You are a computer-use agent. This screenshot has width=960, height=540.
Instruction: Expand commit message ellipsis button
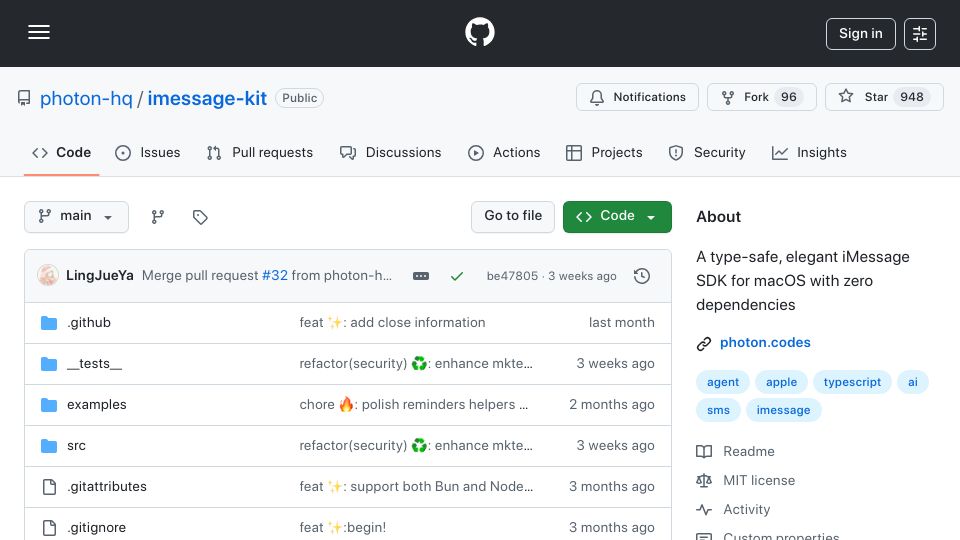pos(421,276)
